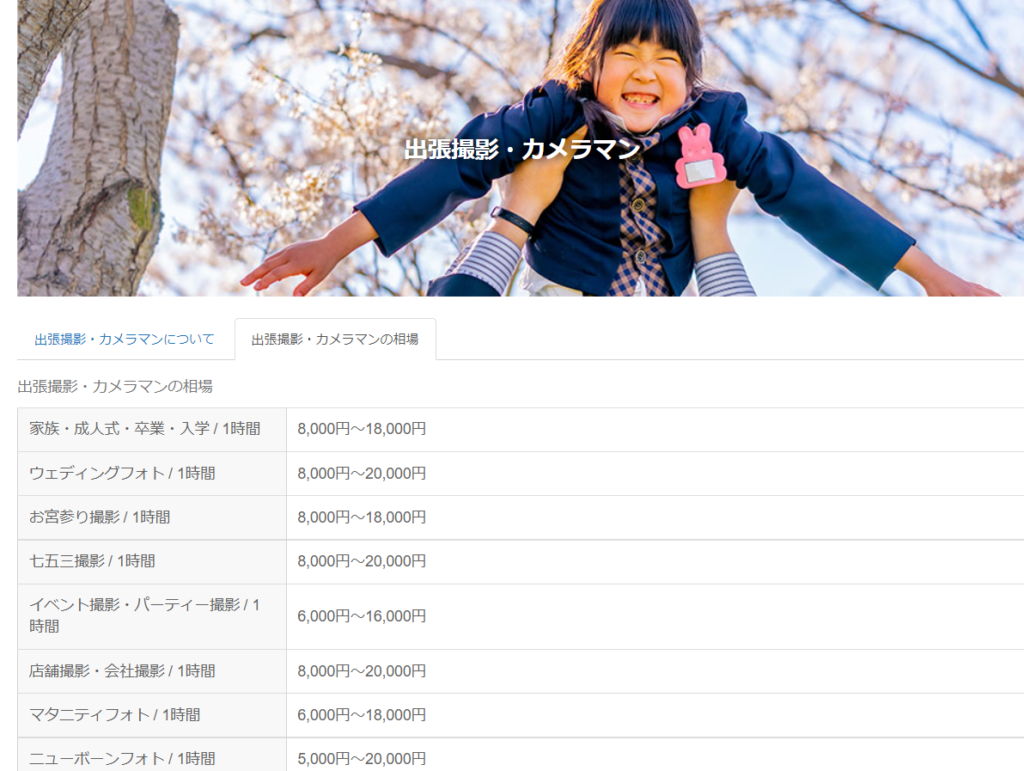This screenshot has height=771, width=1024.
Task: Click the 8,000円～18,000円 price for お宮参り撮影
Action: click(x=362, y=517)
